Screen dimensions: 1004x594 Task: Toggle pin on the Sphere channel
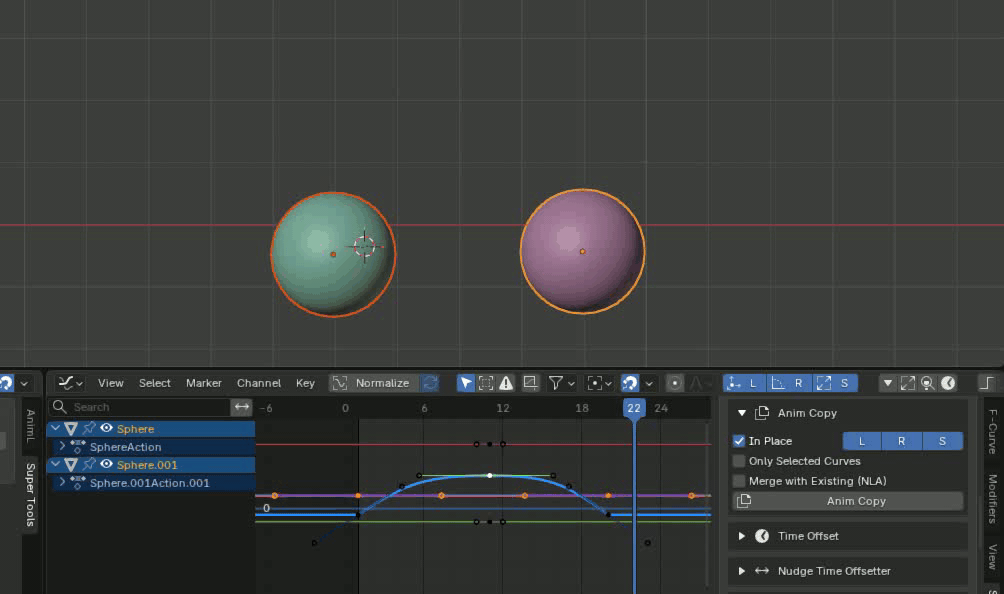(89, 428)
